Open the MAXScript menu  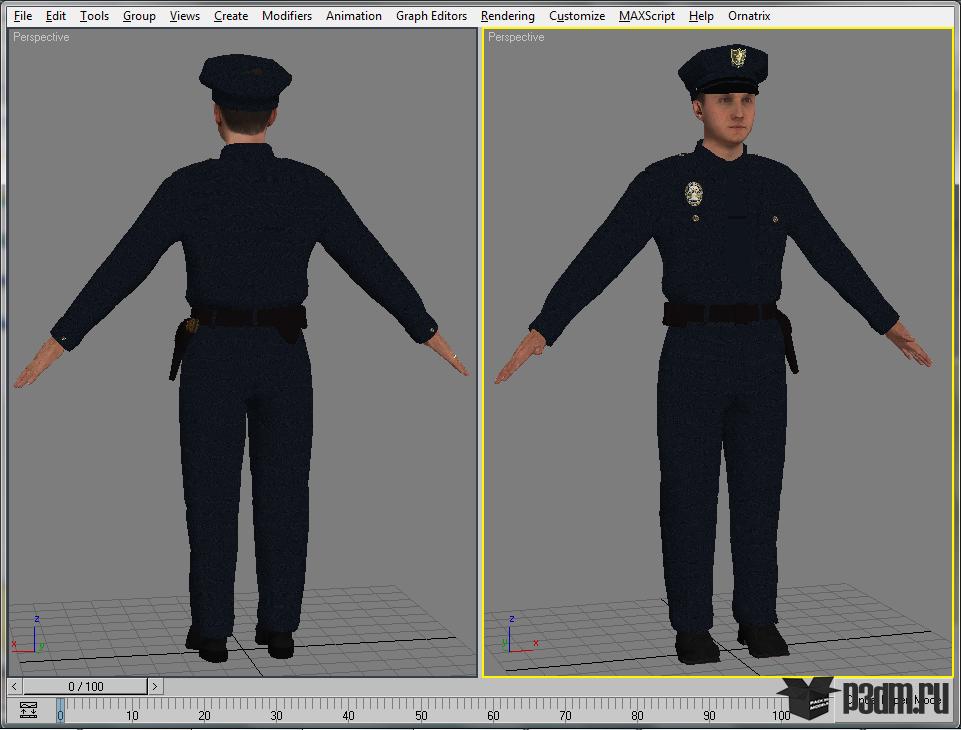tap(647, 16)
